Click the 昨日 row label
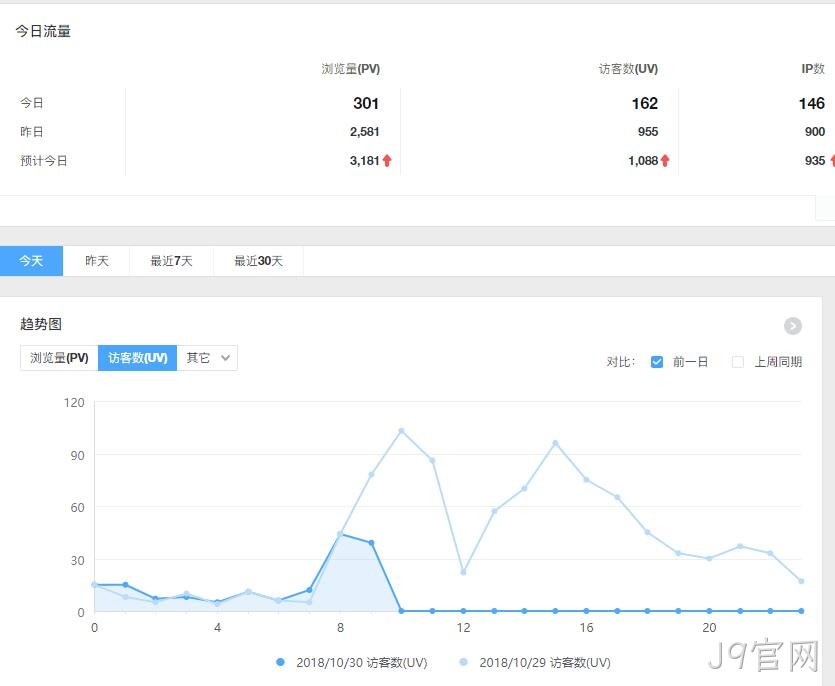This screenshot has width=835, height=686. [x=31, y=132]
